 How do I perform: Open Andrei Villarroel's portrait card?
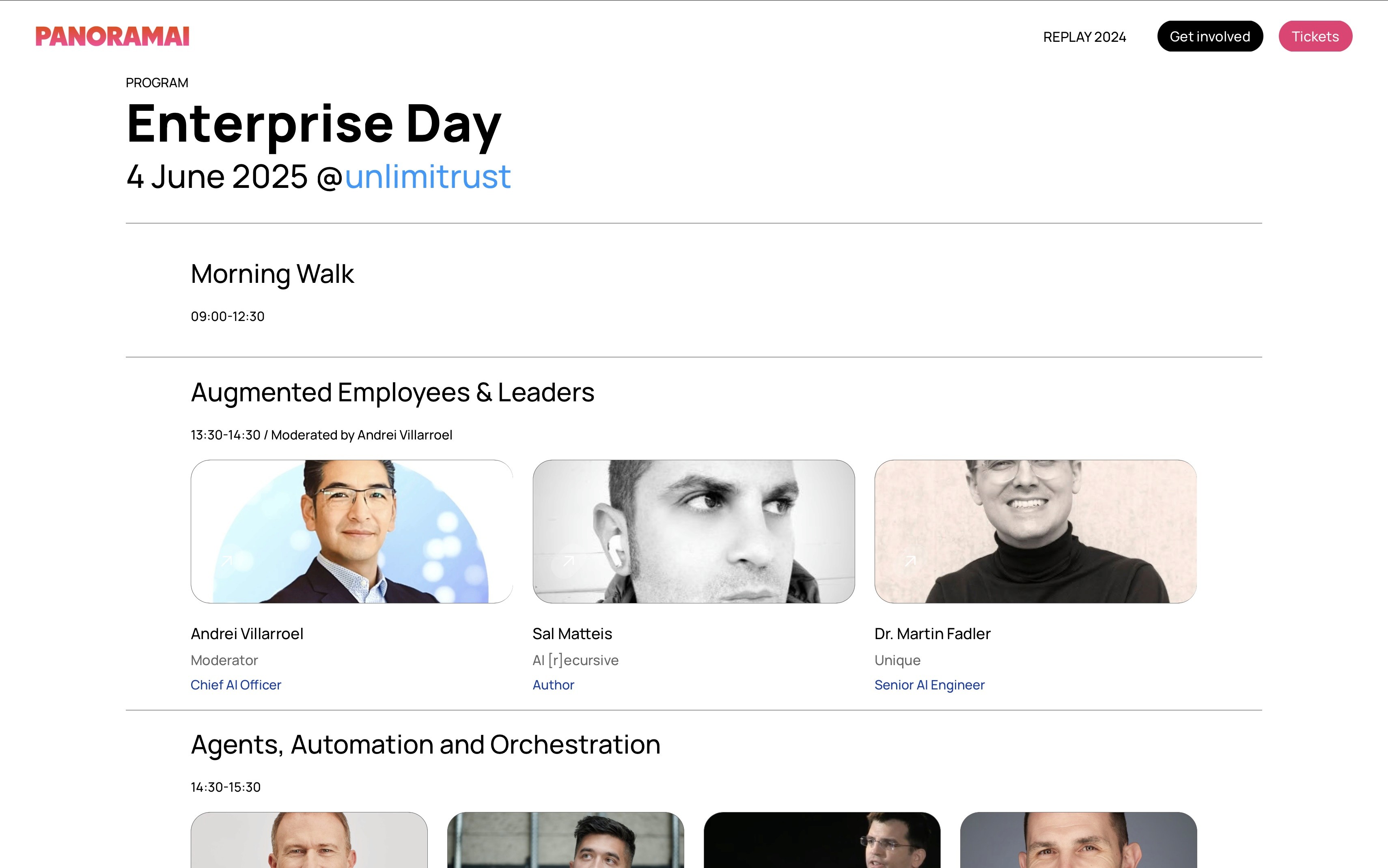[352, 532]
